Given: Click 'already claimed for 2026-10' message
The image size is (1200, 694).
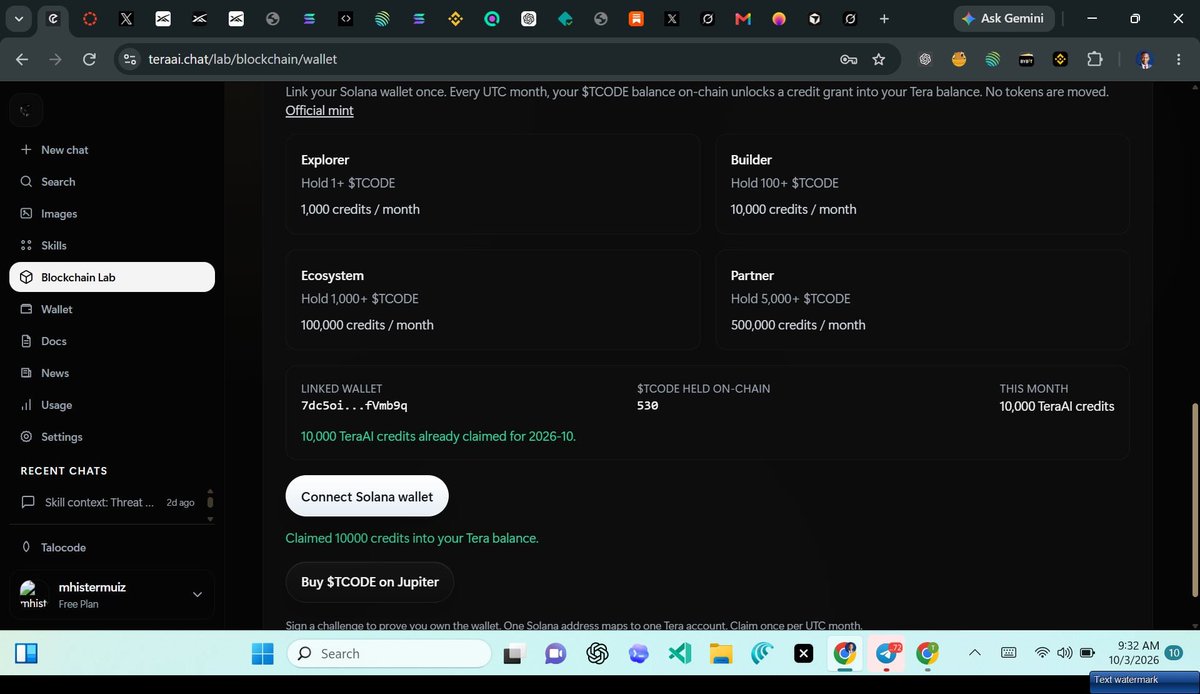Looking at the screenshot, I should (438, 436).
